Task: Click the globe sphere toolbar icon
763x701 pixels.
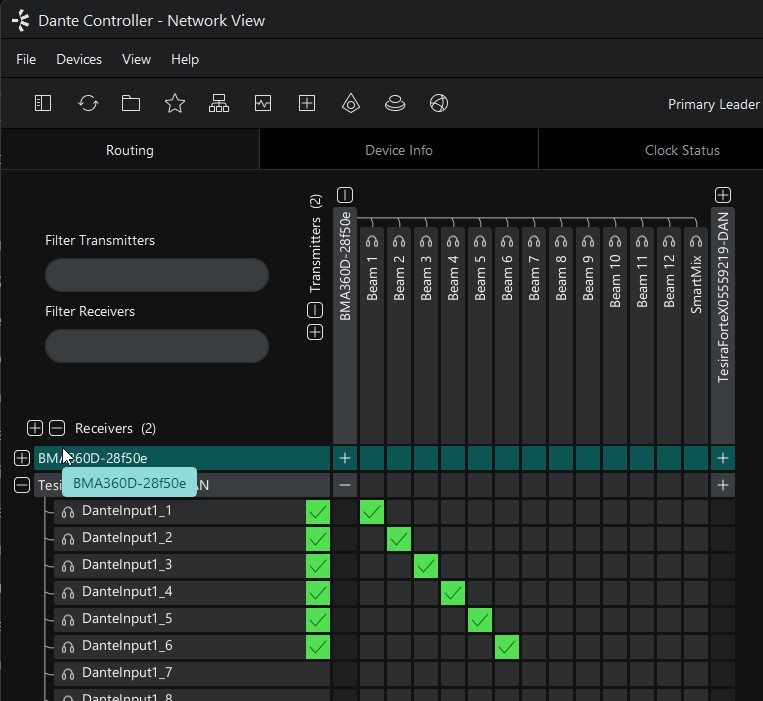Action: coord(439,103)
